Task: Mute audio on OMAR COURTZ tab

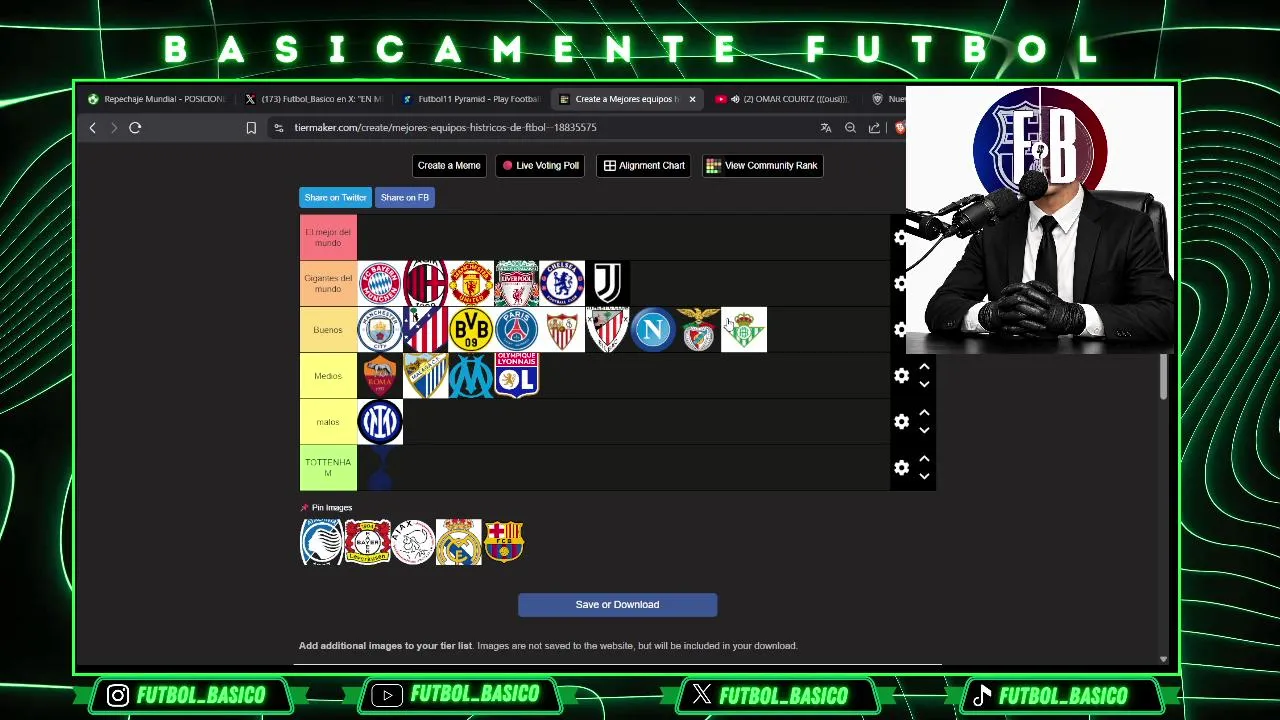Action: point(735,99)
